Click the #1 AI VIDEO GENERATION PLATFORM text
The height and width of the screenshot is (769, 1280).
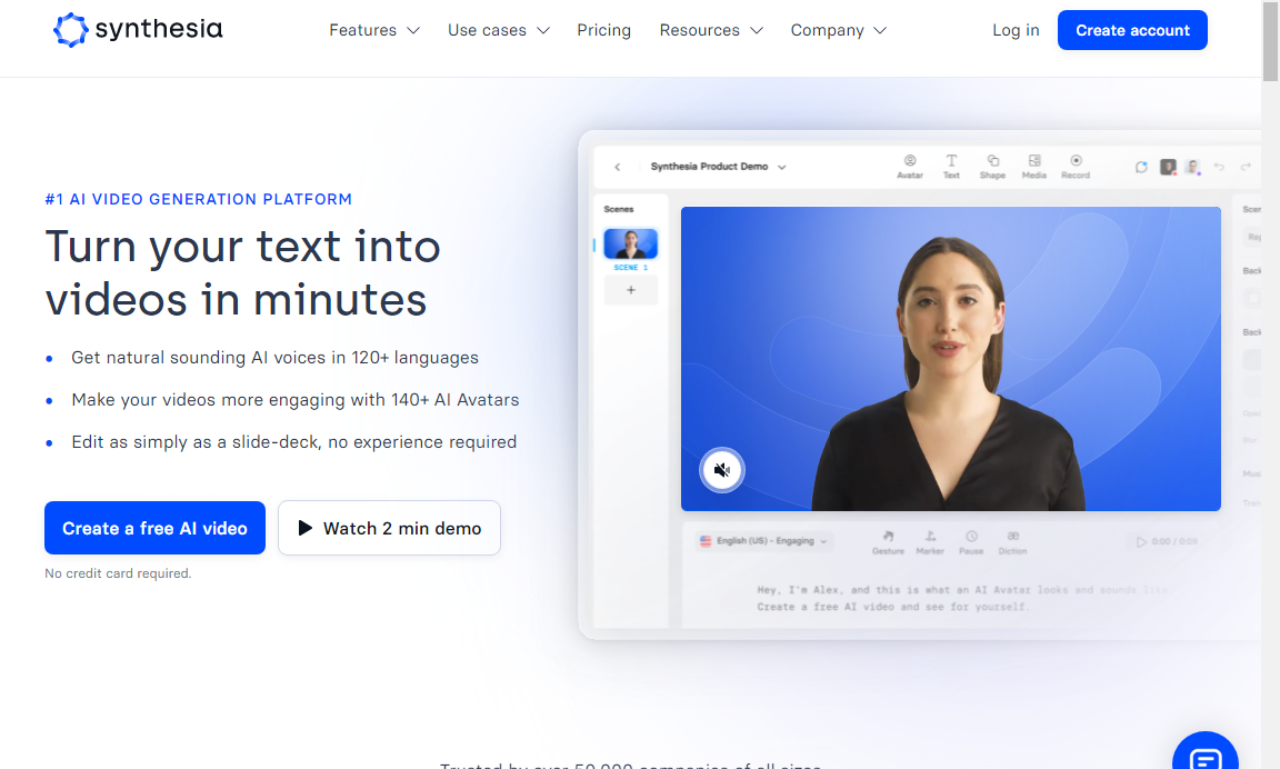coord(199,199)
